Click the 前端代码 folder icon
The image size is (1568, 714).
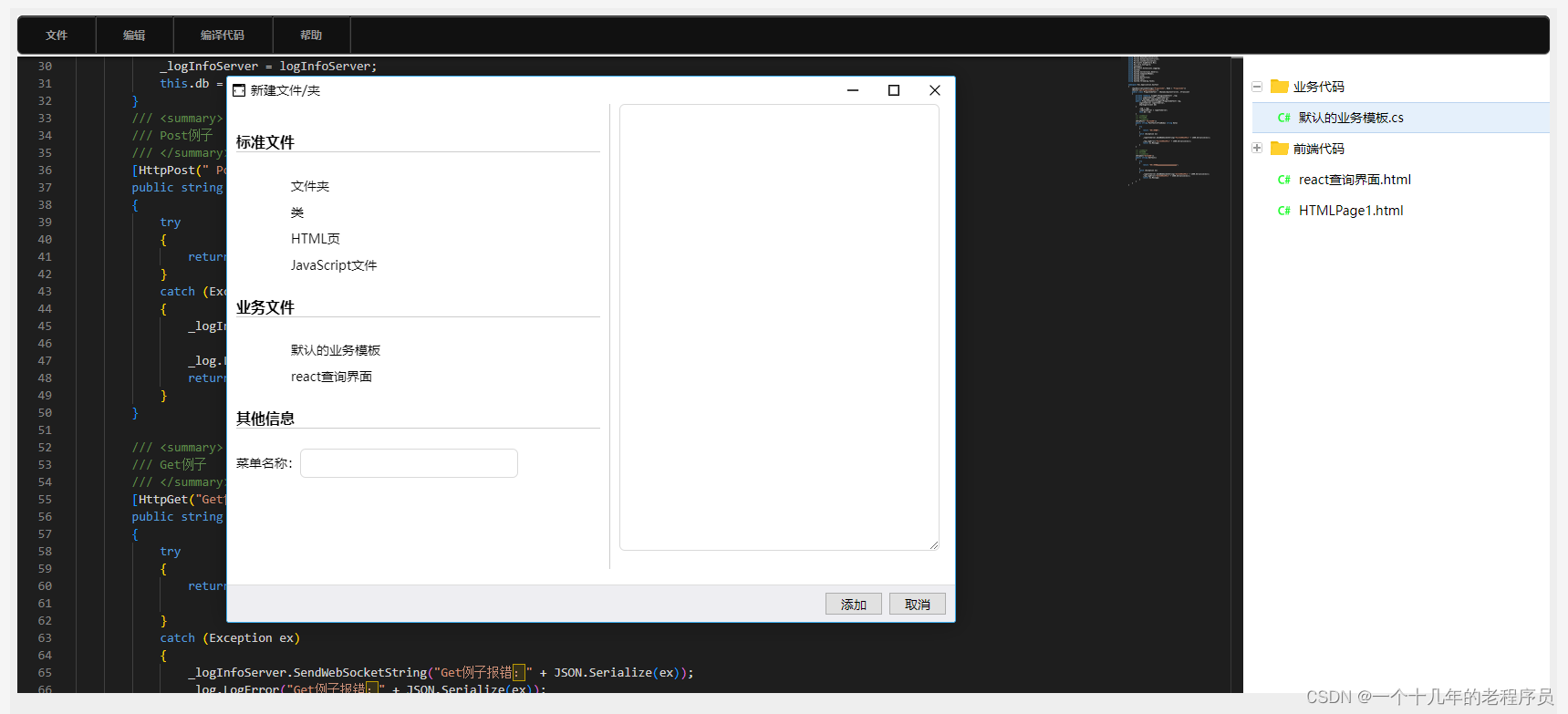[x=1280, y=148]
